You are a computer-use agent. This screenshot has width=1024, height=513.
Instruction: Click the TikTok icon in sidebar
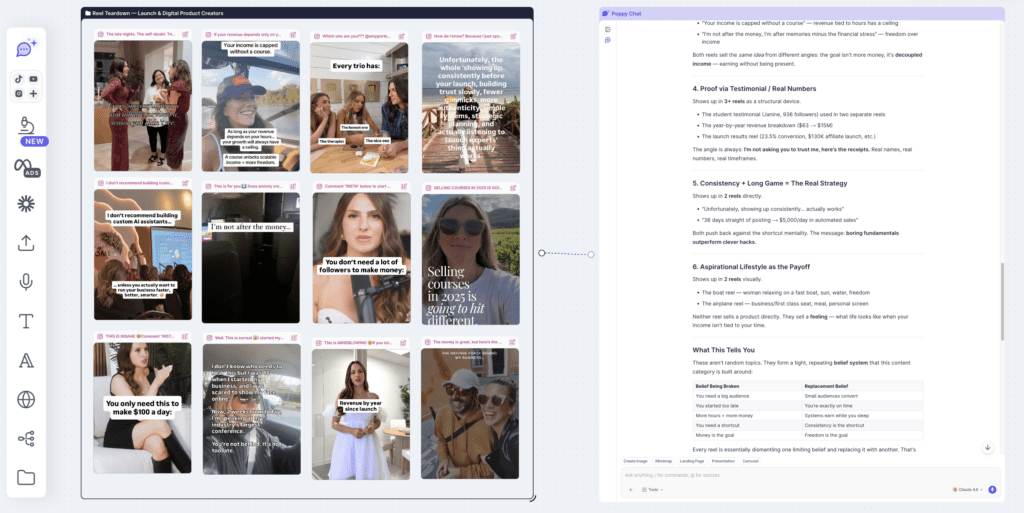19,79
